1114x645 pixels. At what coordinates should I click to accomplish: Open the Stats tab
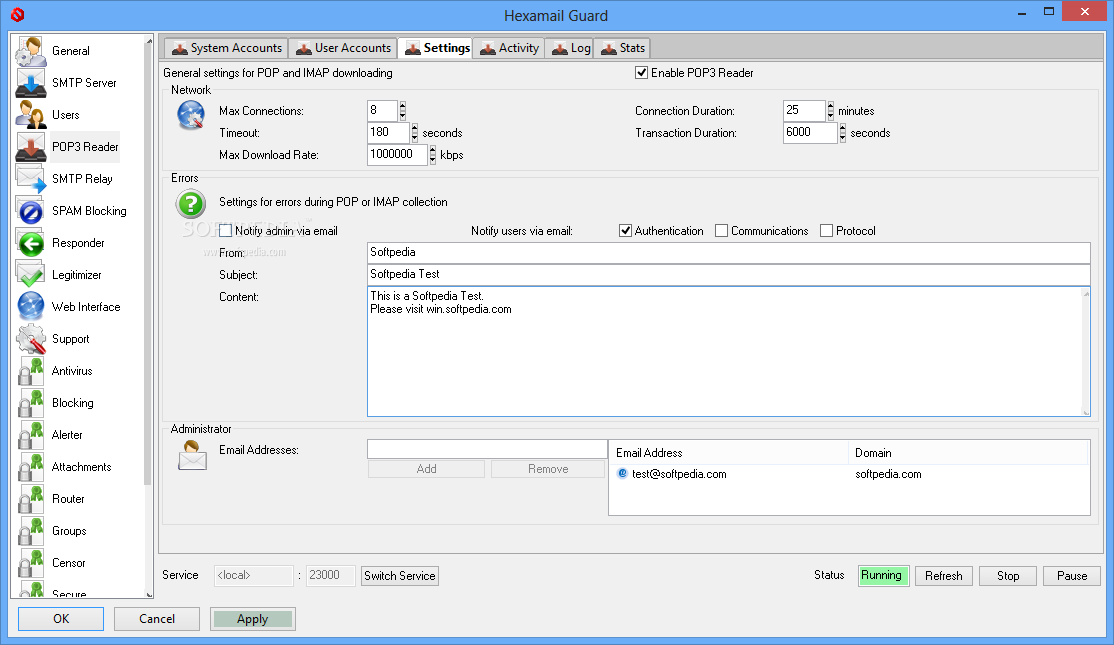click(622, 48)
